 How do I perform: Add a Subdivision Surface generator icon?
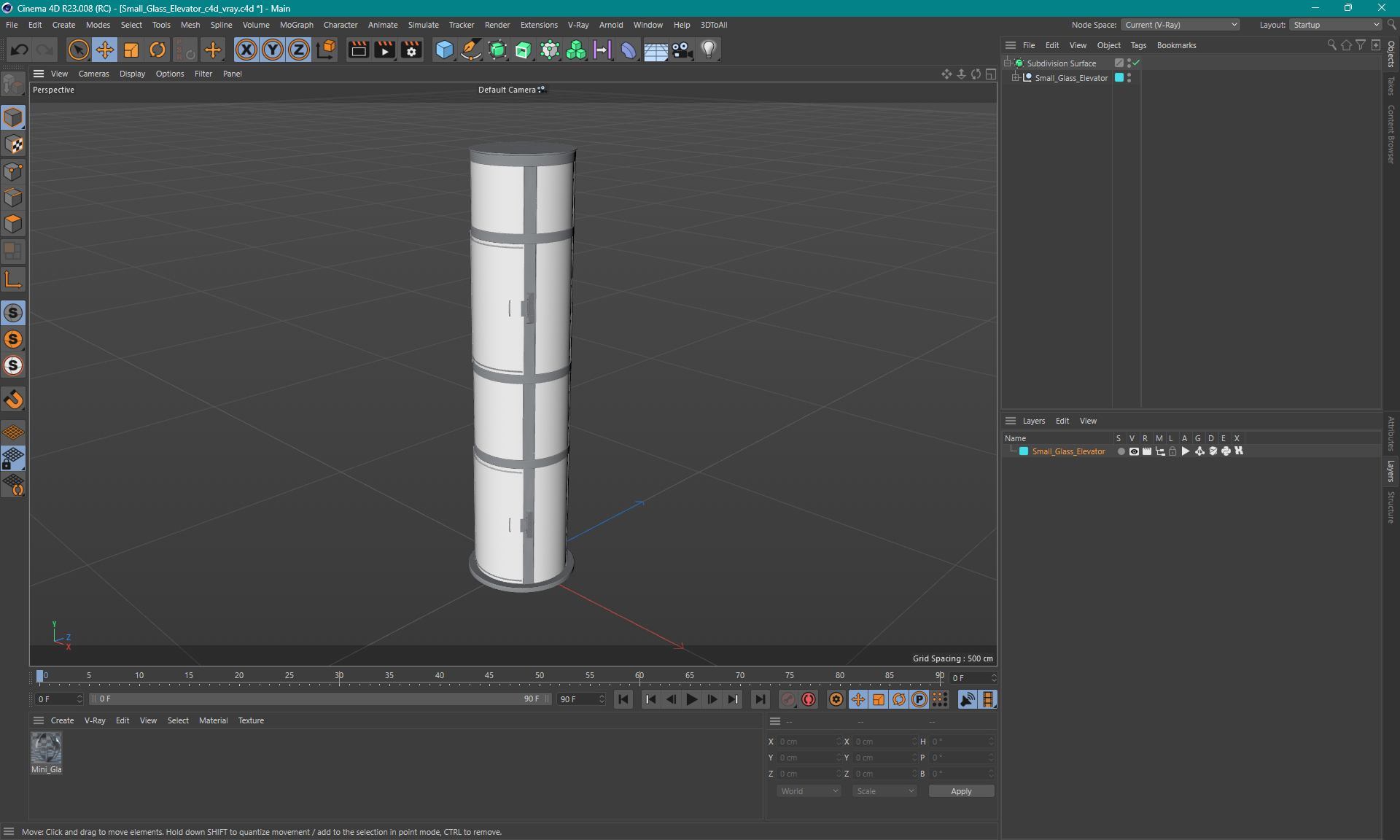[x=497, y=50]
